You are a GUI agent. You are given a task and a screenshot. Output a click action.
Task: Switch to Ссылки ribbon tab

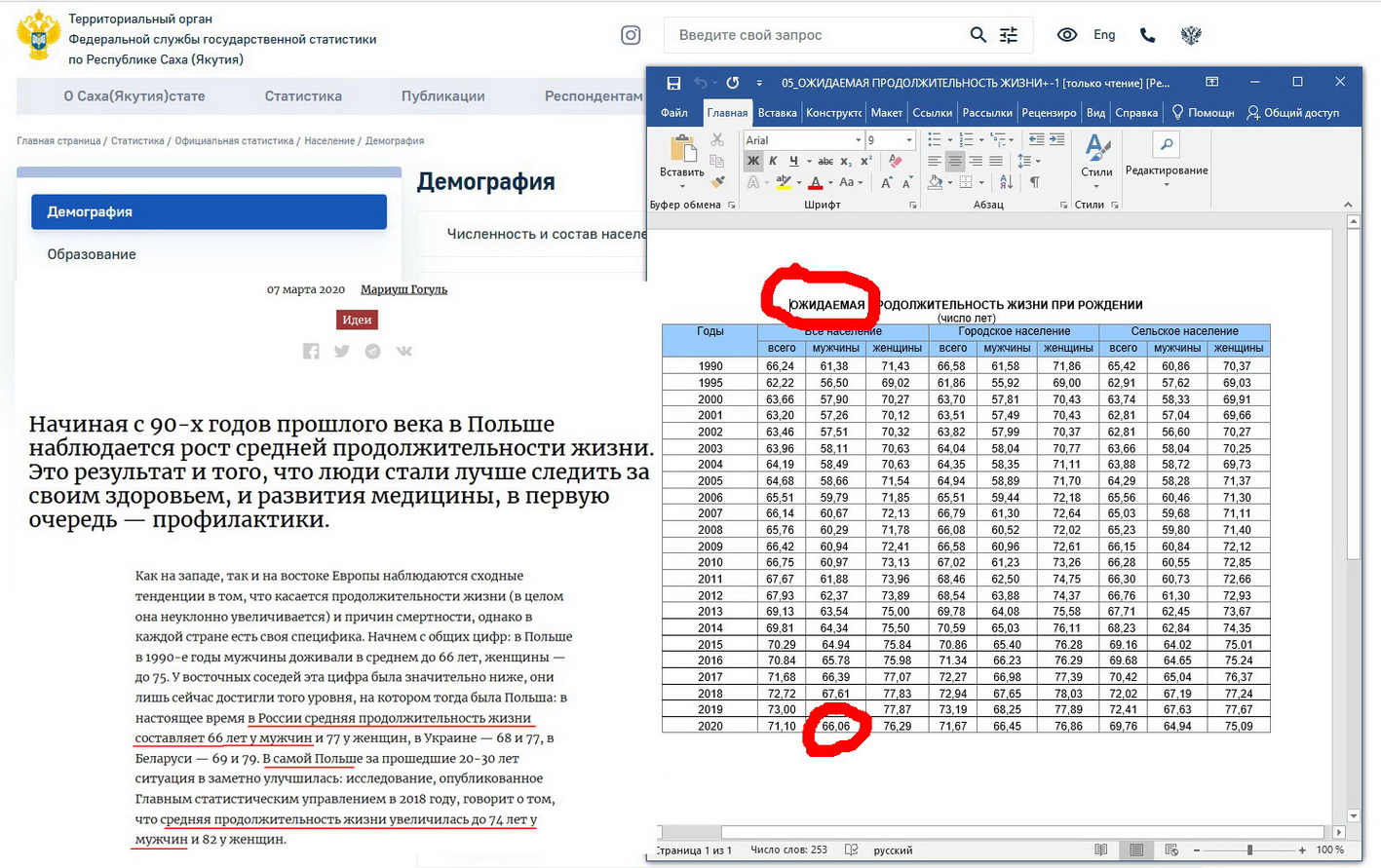coord(933,113)
